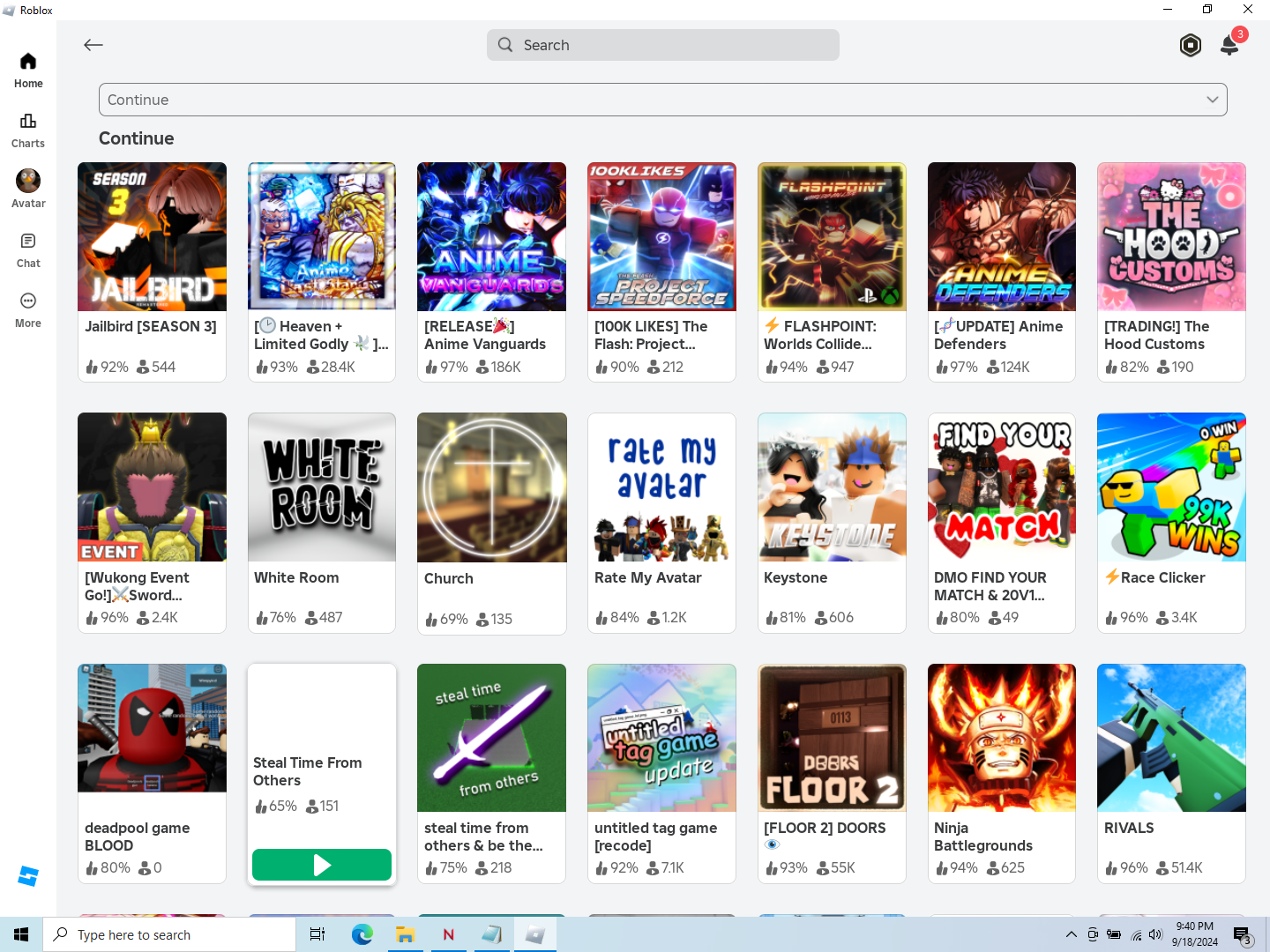Open the Windows Start menu

click(21, 934)
